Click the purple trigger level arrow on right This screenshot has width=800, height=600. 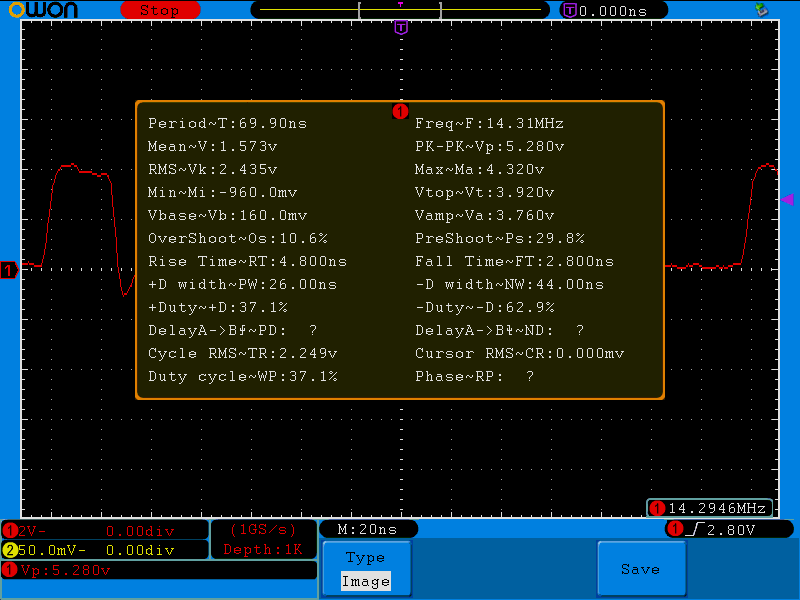click(x=786, y=200)
